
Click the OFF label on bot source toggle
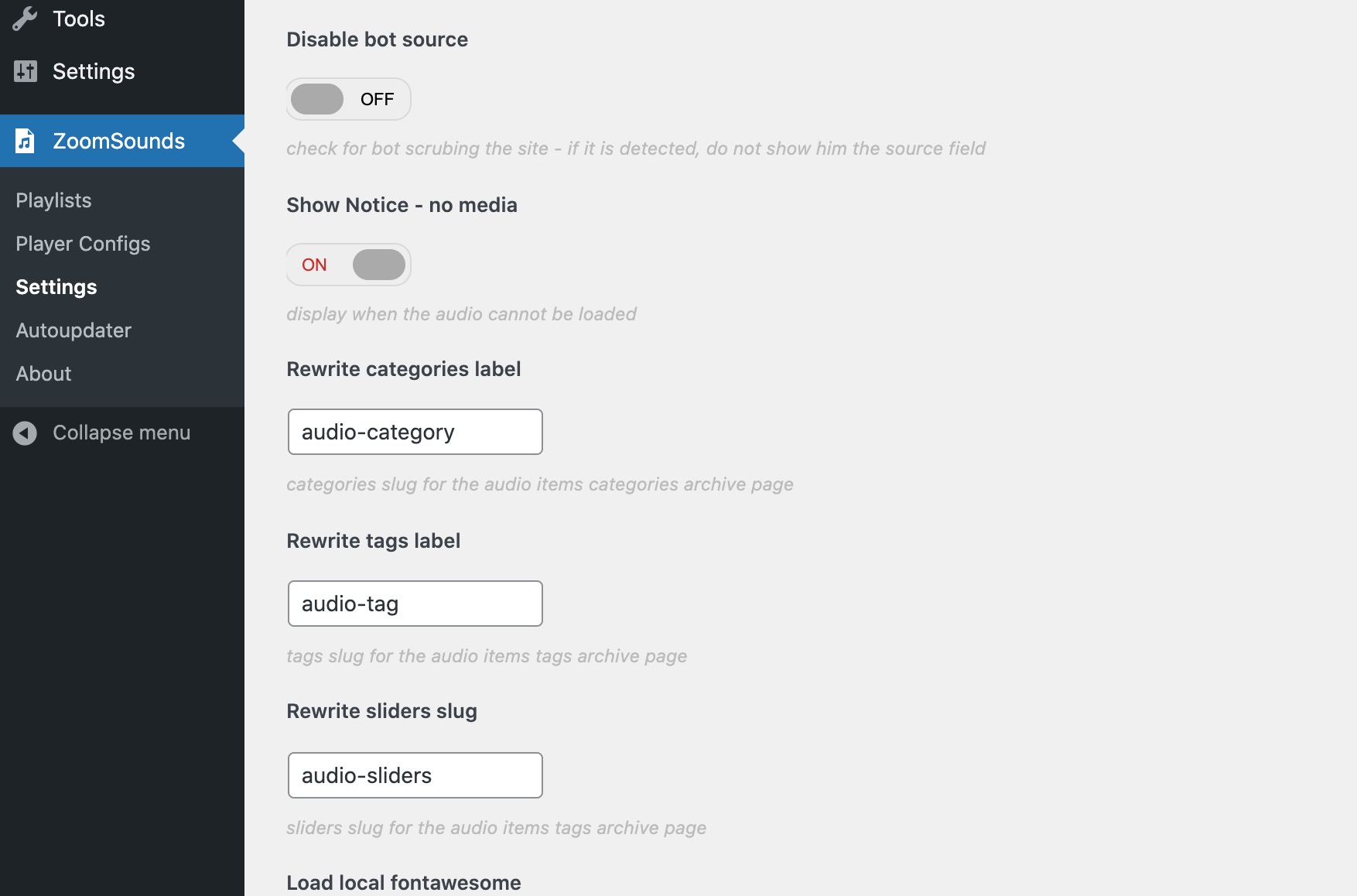377,99
